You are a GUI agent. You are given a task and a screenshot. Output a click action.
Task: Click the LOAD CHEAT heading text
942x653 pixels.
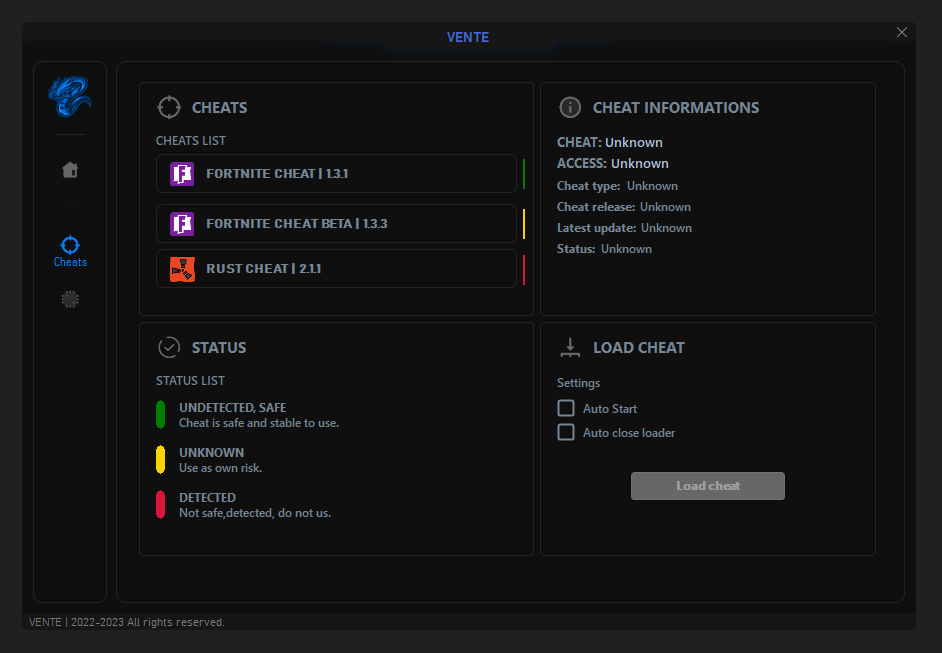click(x=639, y=348)
